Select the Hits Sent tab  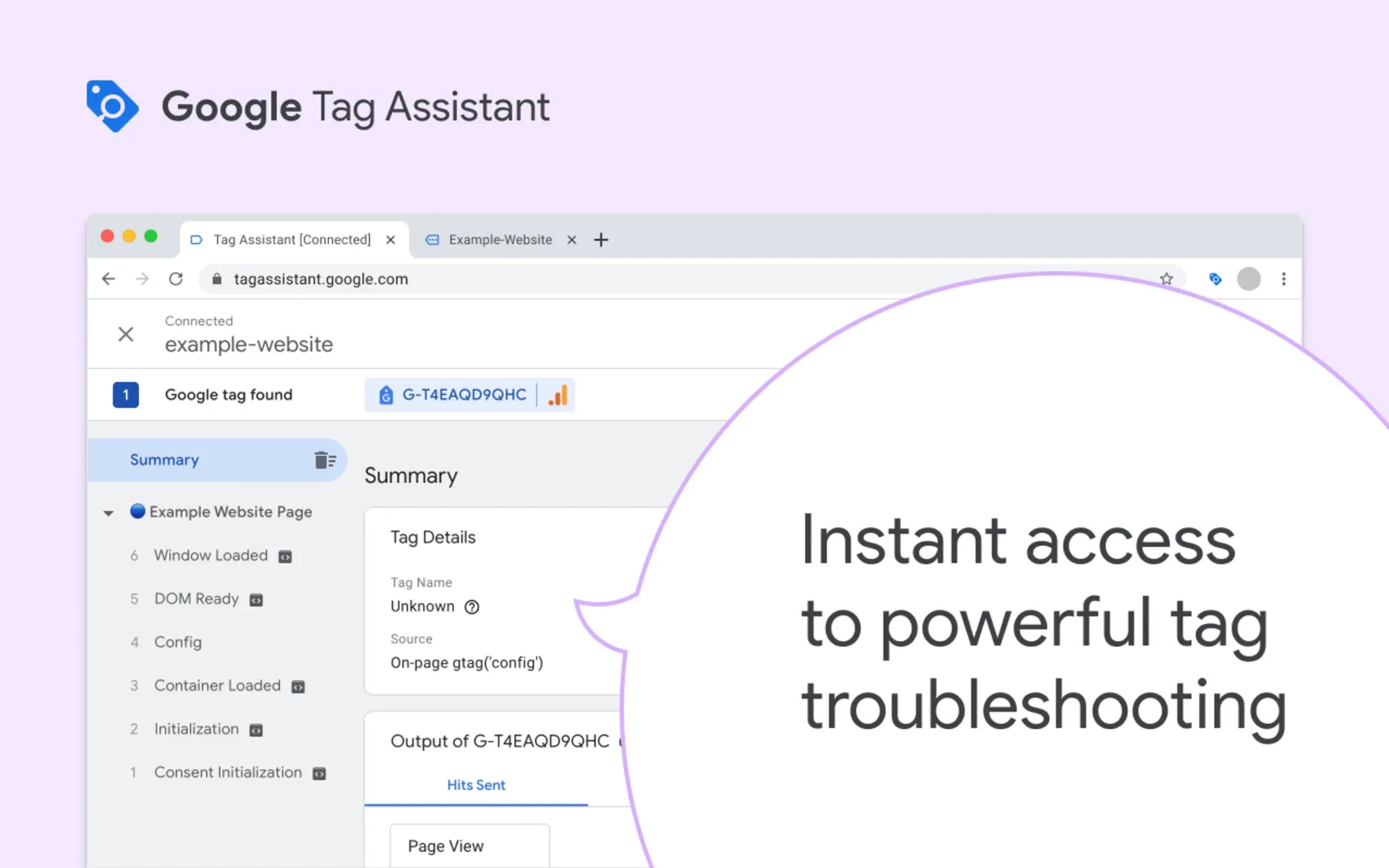(476, 785)
